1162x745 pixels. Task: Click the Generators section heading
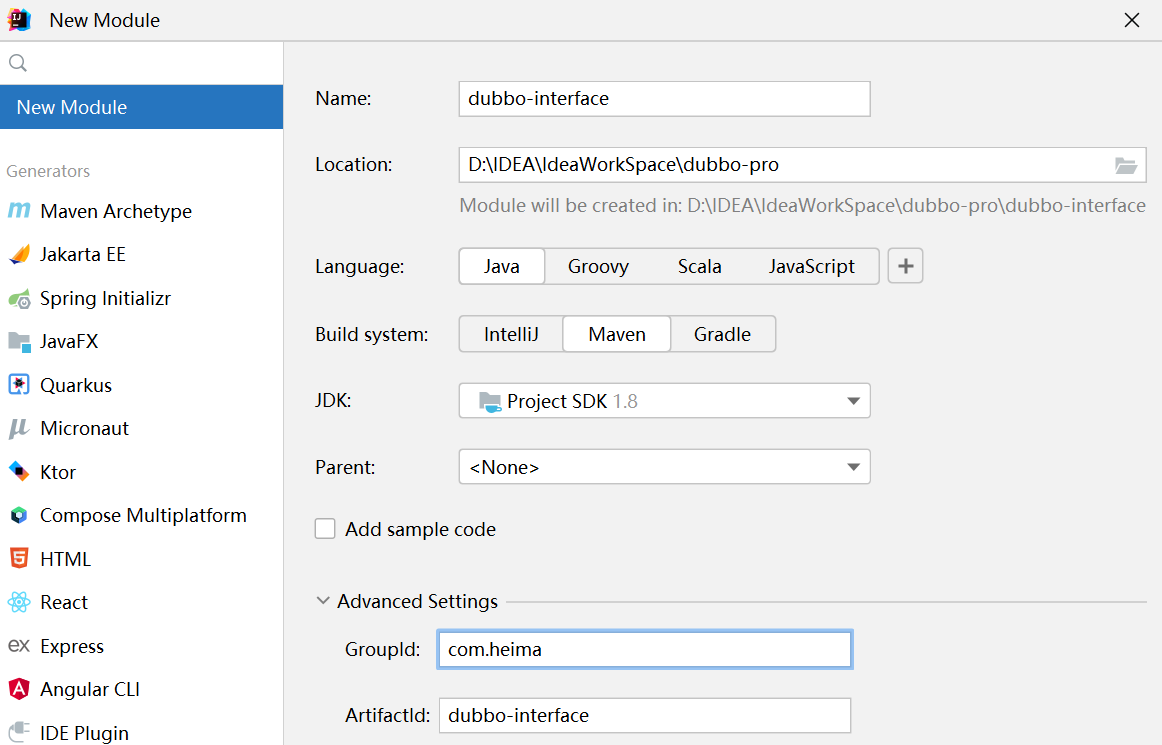(48, 171)
